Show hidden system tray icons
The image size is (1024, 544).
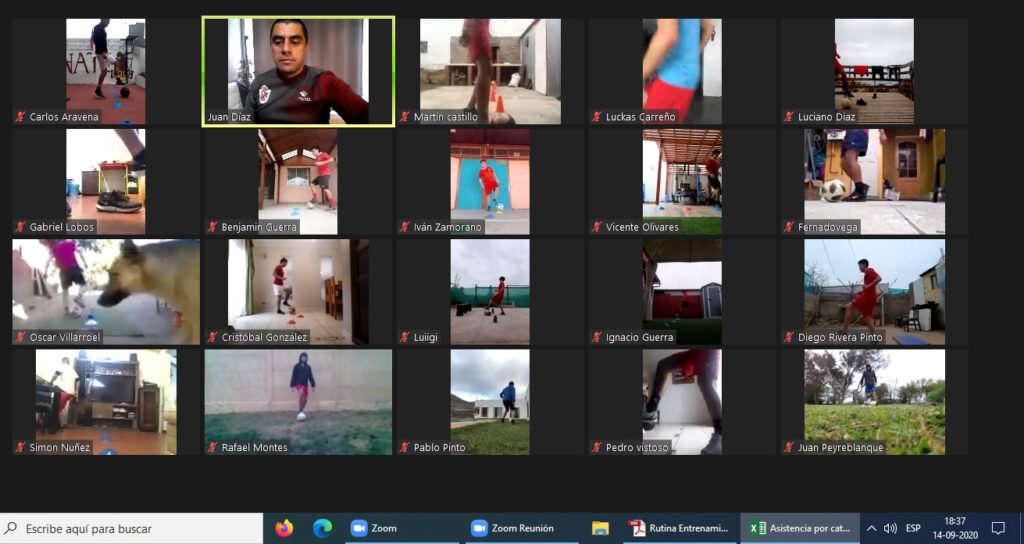[x=871, y=528]
